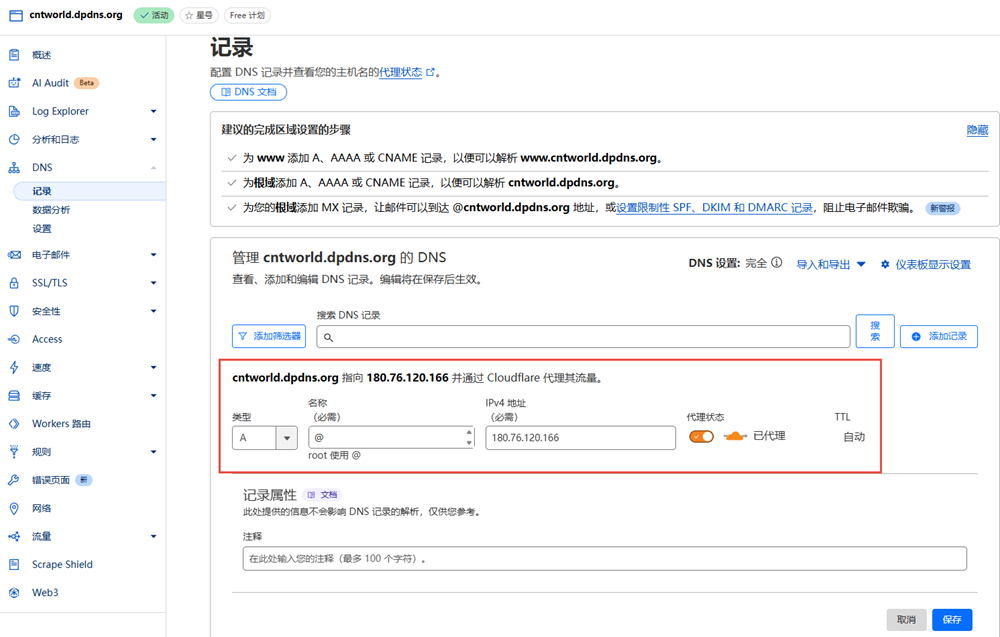
Task: Expand the SSL/TLS menu arrow
Action: [x=153, y=283]
